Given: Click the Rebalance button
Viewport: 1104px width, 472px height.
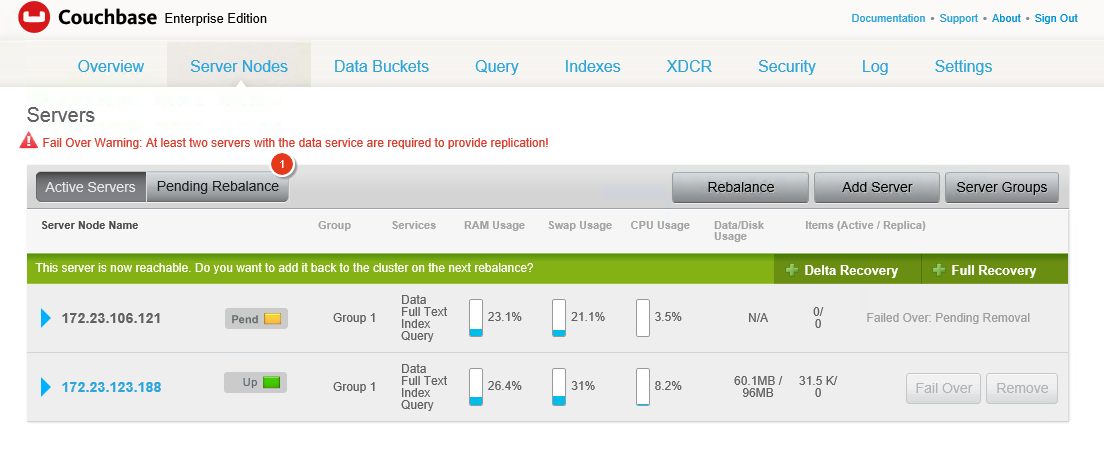Looking at the screenshot, I should coord(740,187).
